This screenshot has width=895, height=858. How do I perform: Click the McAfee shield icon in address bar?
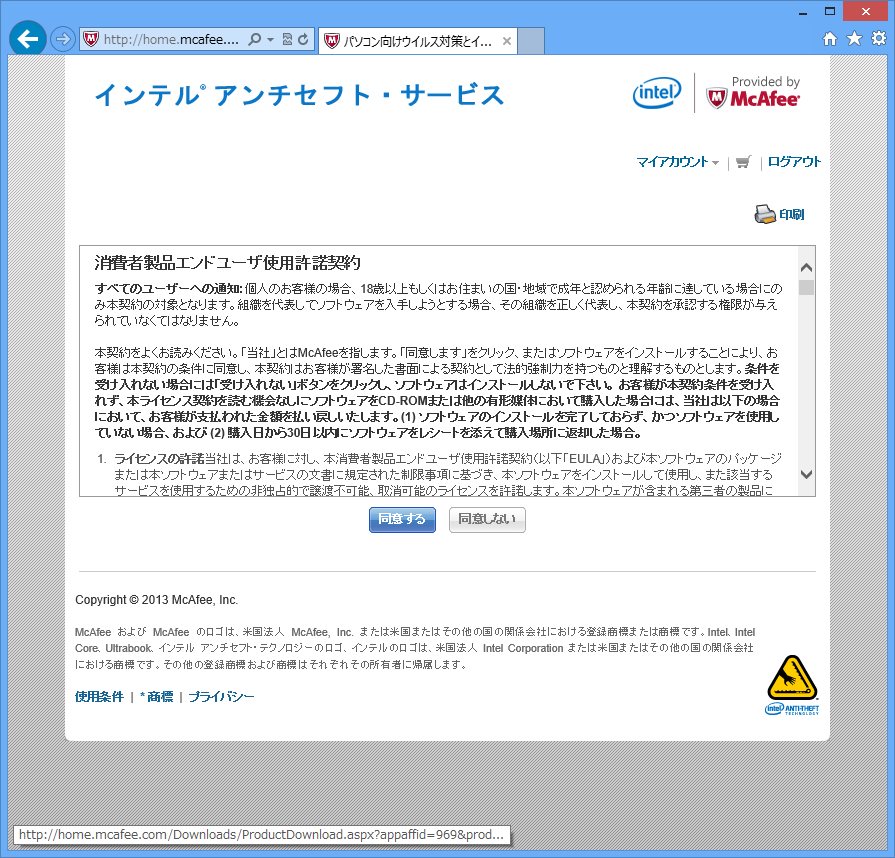[91, 39]
